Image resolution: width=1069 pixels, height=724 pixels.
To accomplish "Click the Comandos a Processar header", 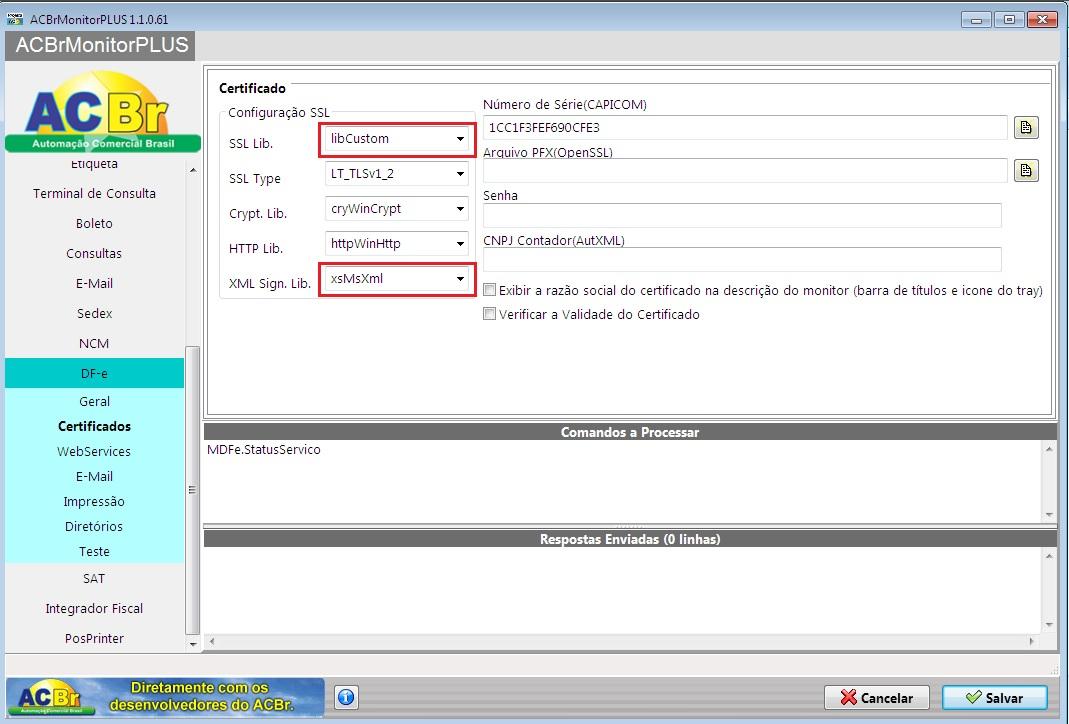I will tap(630, 432).
